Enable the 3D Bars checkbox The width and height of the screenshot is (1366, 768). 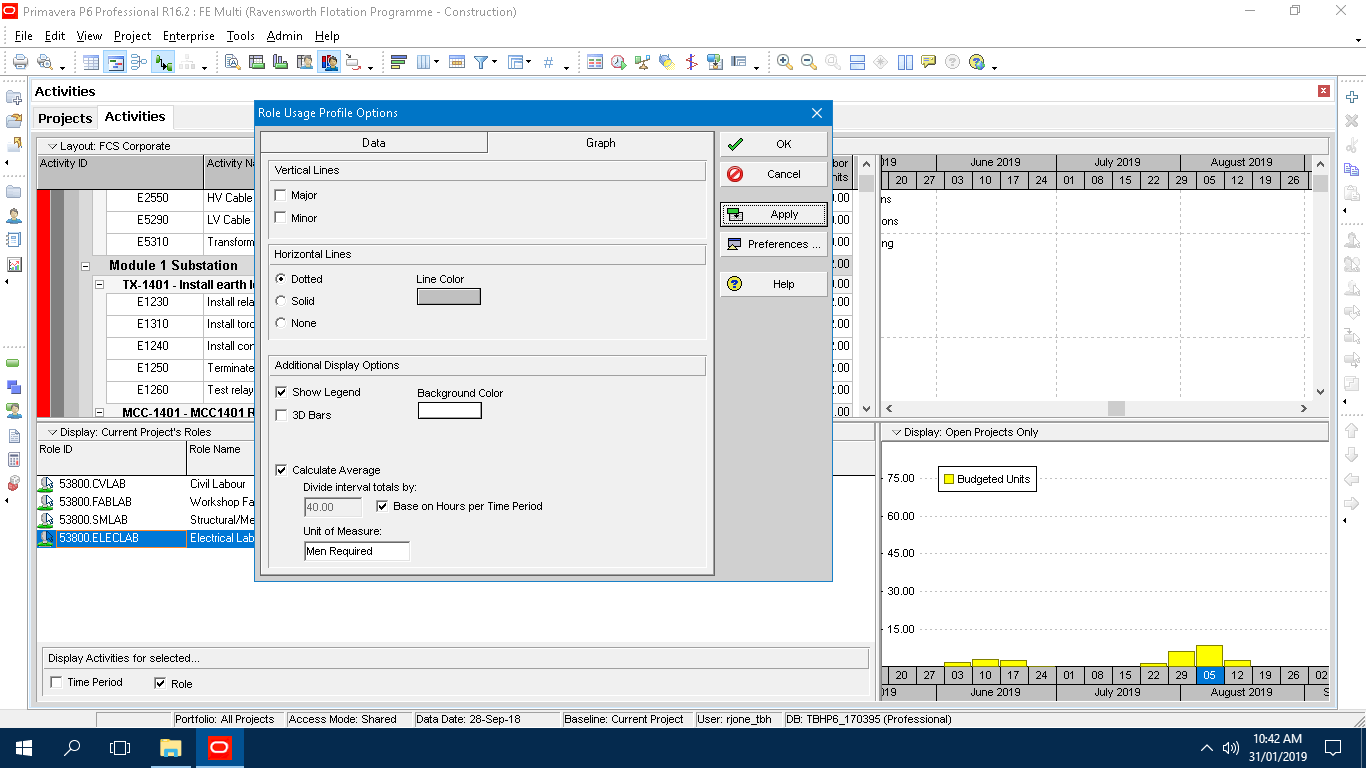[281, 414]
